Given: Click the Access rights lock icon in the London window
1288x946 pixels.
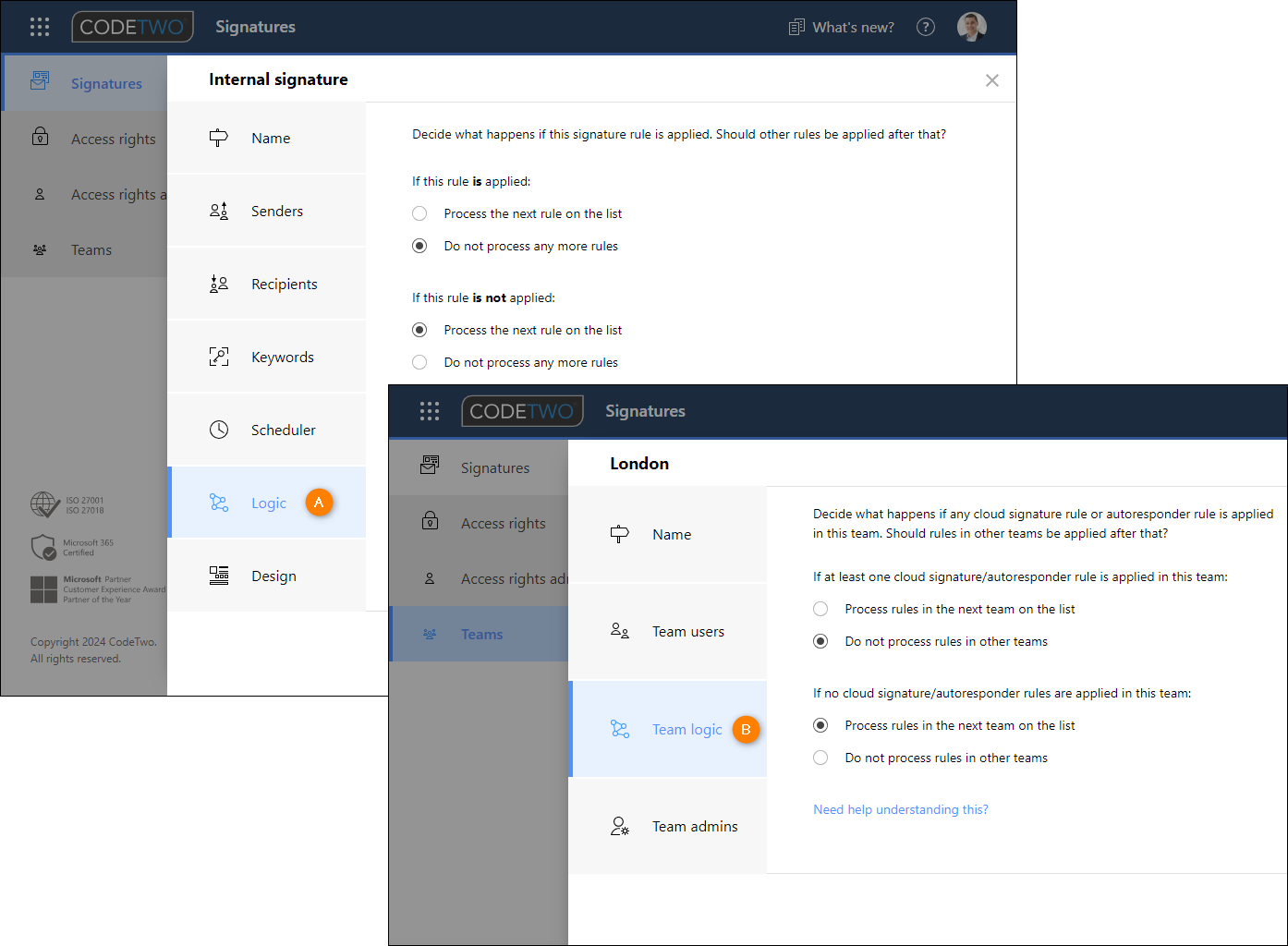Looking at the screenshot, I should (x=430, y=521).
